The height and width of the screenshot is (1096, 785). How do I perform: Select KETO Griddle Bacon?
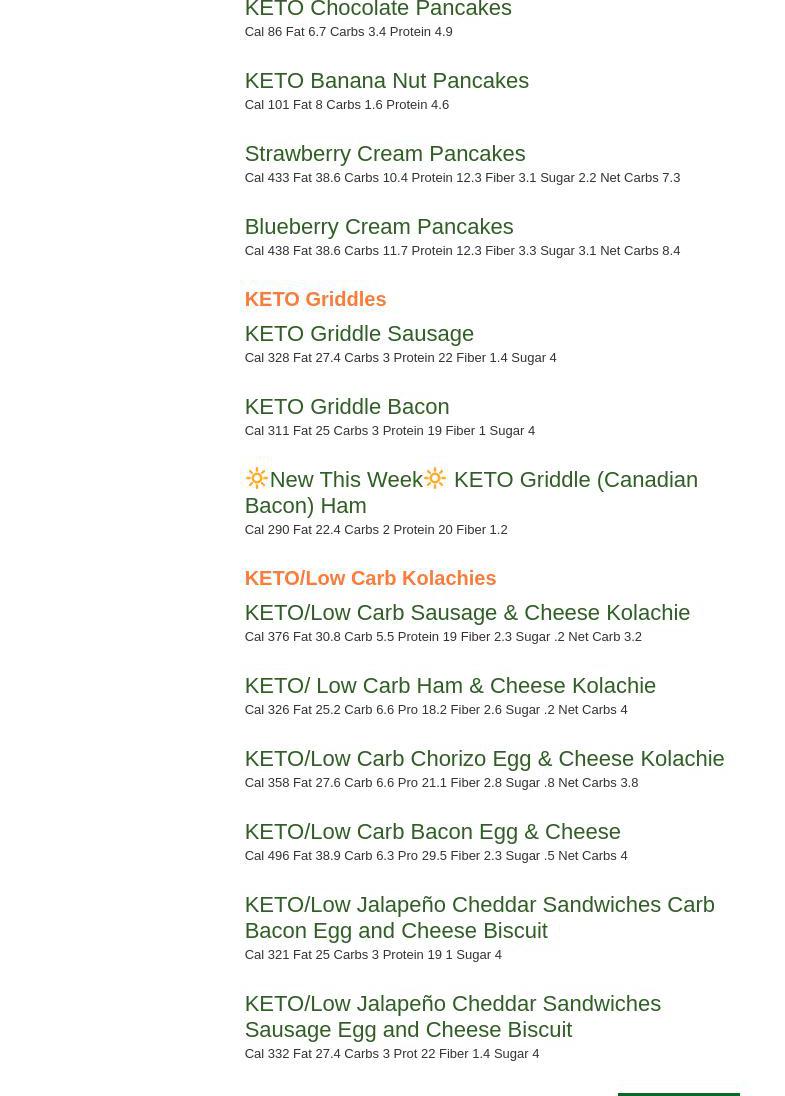click(346, 407)
